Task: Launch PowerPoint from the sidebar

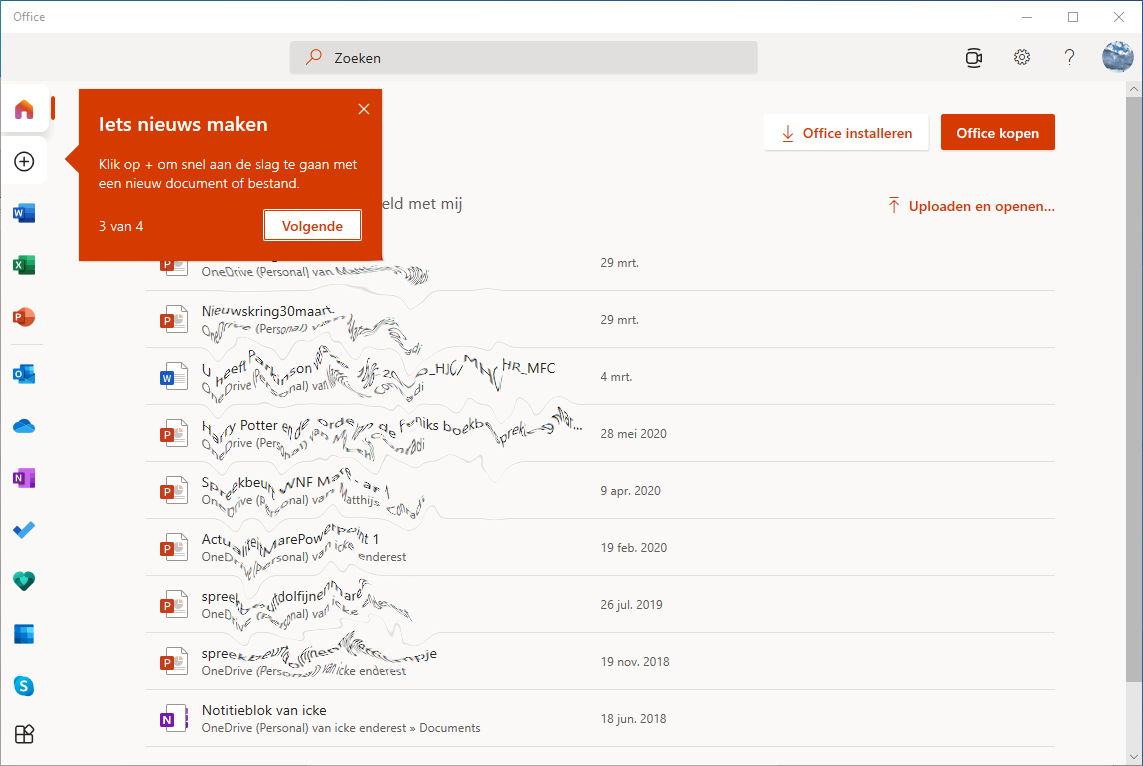Action: pos(24,317)
